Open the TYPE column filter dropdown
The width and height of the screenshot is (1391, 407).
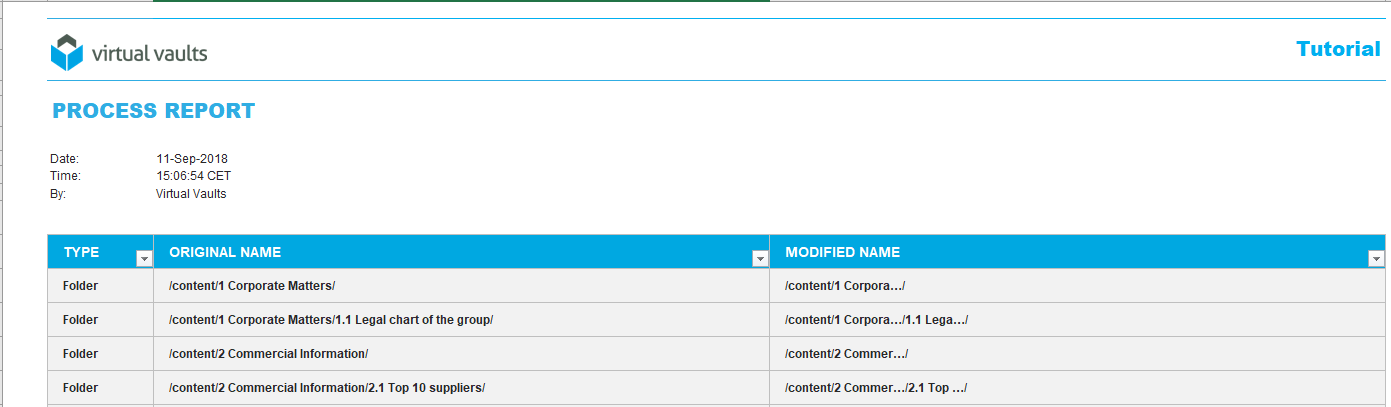pos(144,259)
